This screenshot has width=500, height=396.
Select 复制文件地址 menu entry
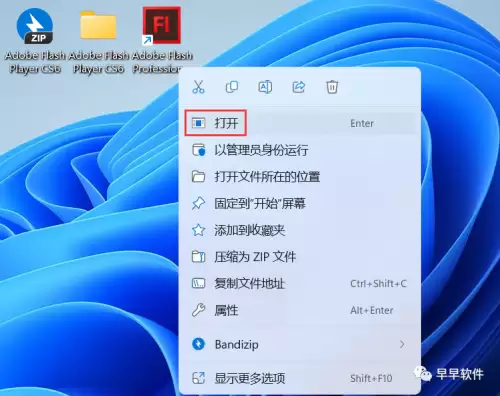[300, 284]
